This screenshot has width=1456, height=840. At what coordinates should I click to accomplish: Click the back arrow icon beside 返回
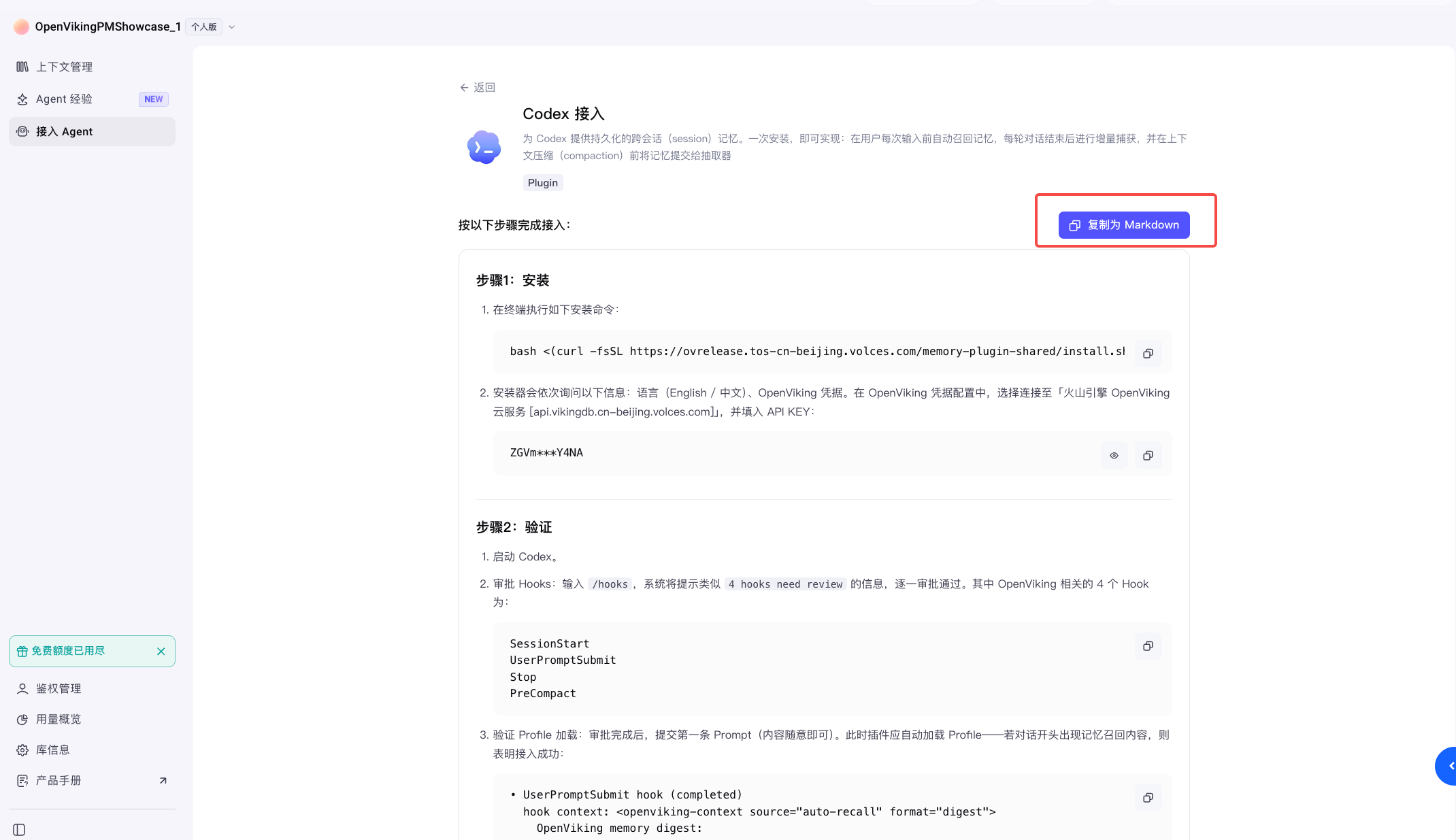(464, 87)
